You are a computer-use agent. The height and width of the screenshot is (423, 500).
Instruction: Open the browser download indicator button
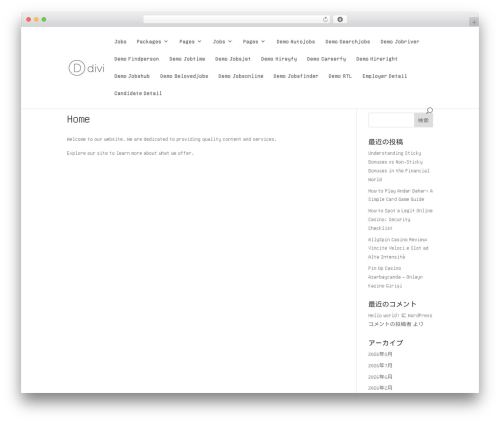(340, 20)
